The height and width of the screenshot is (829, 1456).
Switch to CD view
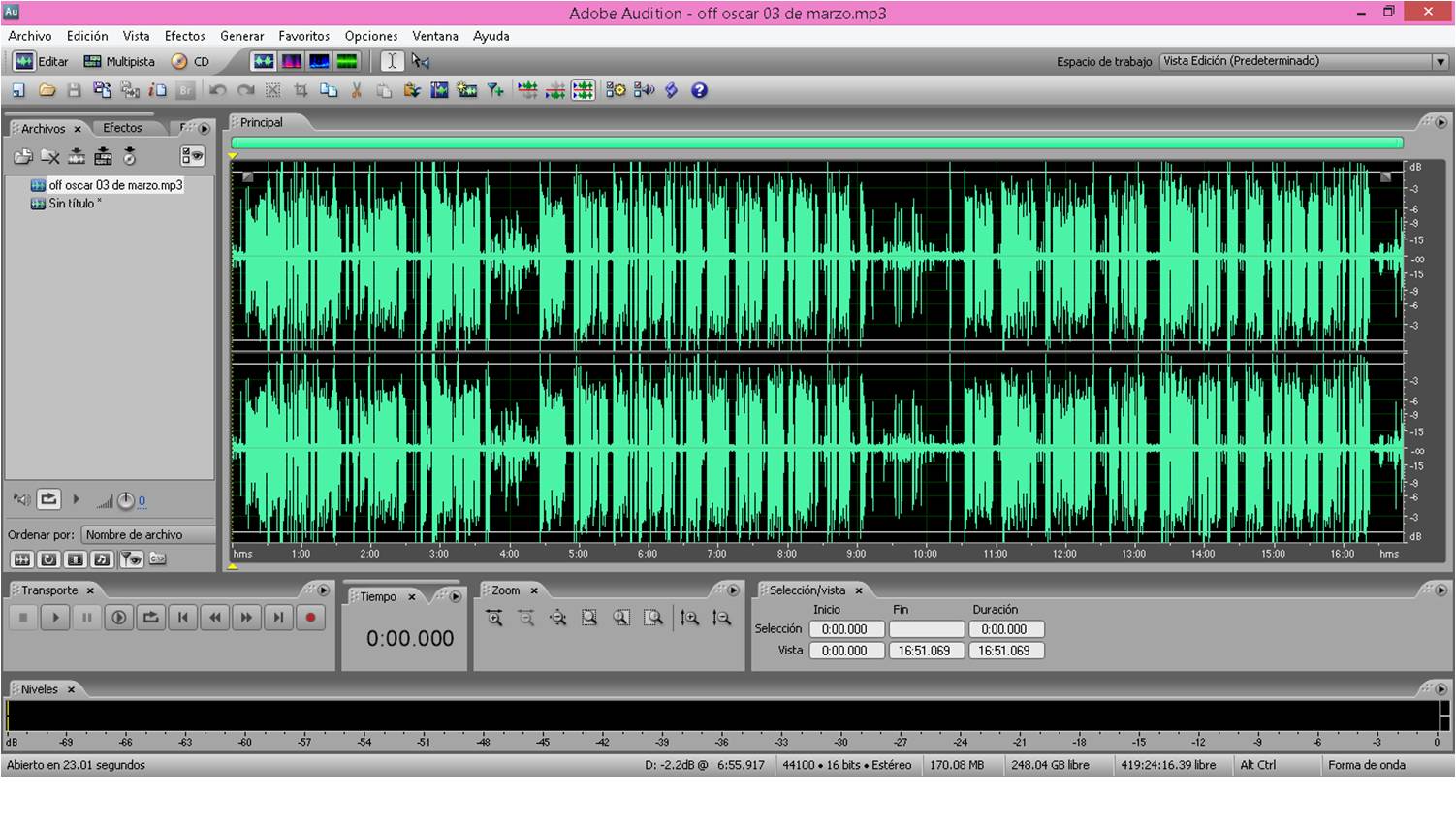pyautogui.click(x=190, y=61)
